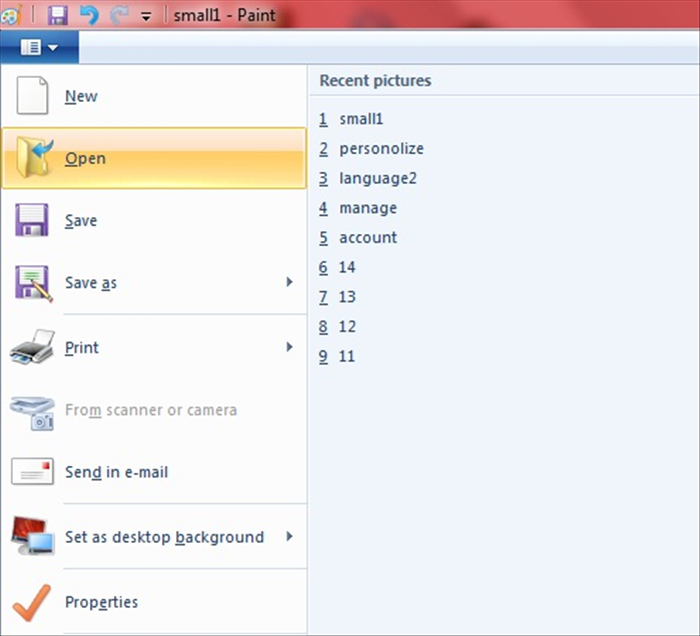
Task: Select the Open menu entry
Action: pos(154,158)
